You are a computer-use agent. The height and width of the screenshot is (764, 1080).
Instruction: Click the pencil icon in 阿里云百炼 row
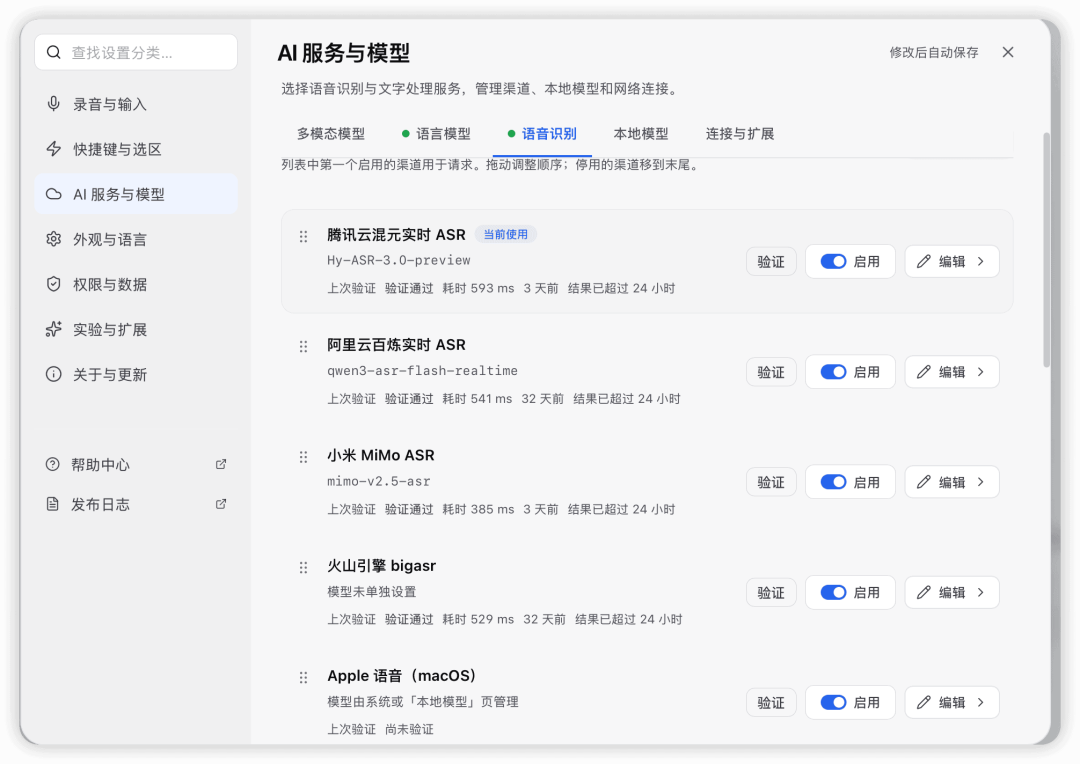pyautogui.click(x=924, y=372)
